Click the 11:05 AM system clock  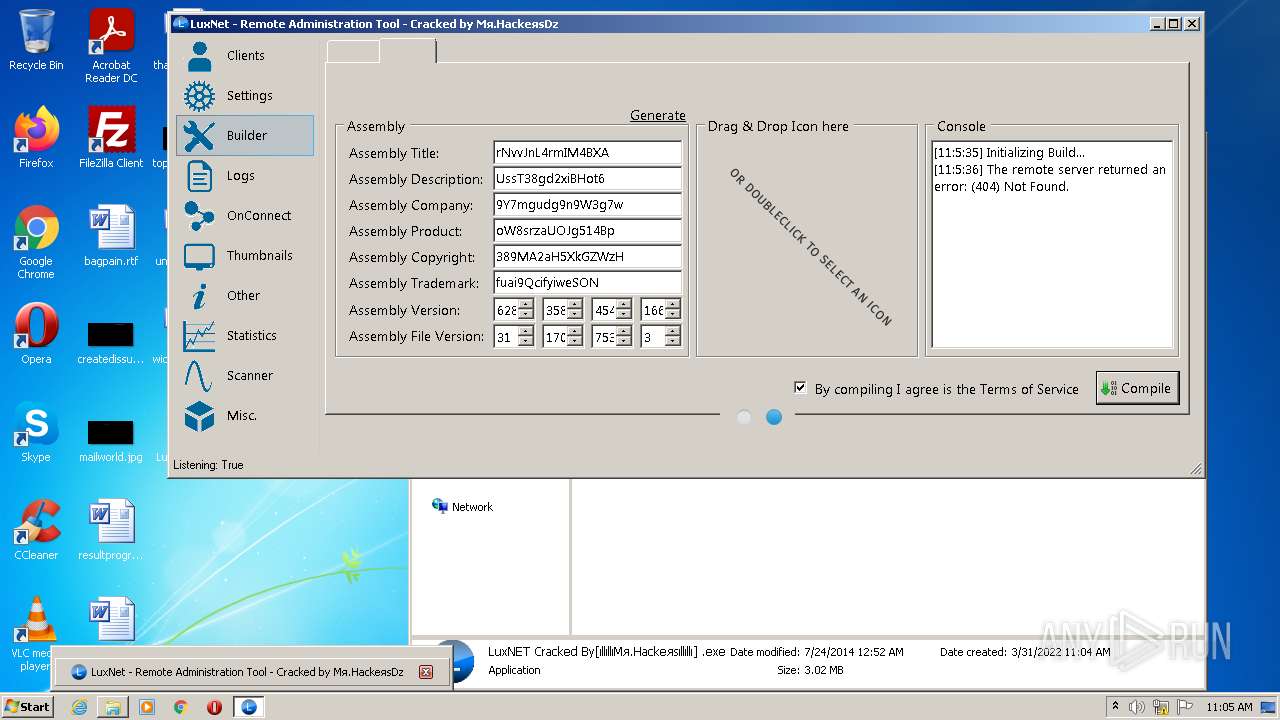point(1229,707)
